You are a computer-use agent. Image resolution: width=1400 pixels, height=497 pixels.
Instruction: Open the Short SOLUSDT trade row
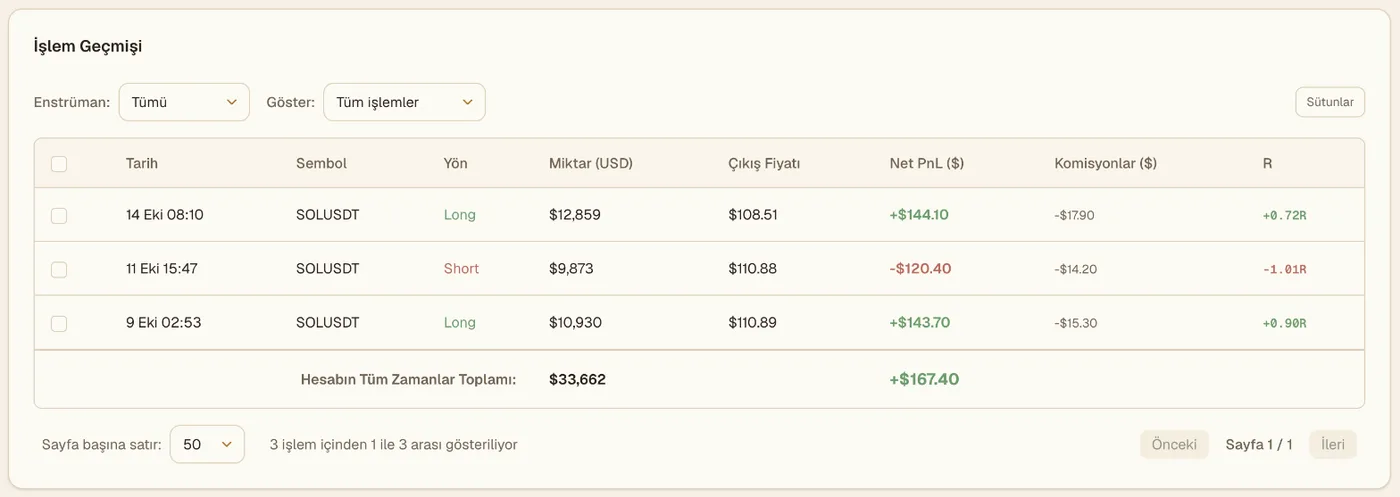pyautogui.click(x=699, y=269)
